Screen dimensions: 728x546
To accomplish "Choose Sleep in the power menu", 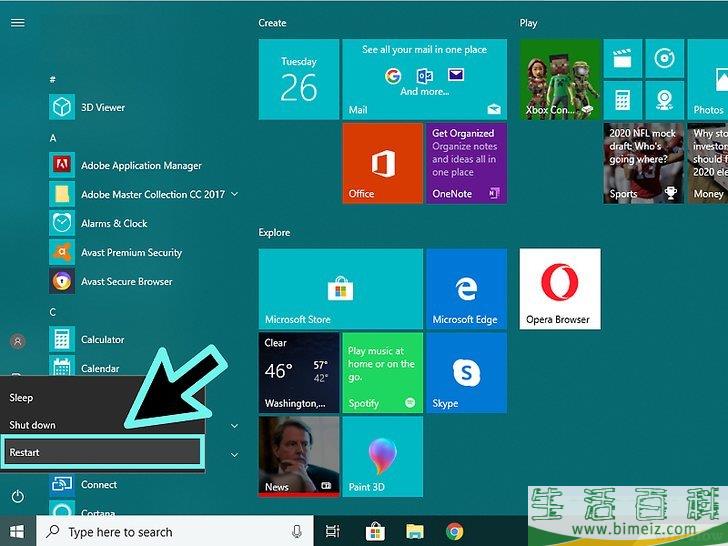I will click(x=21, y=398).
